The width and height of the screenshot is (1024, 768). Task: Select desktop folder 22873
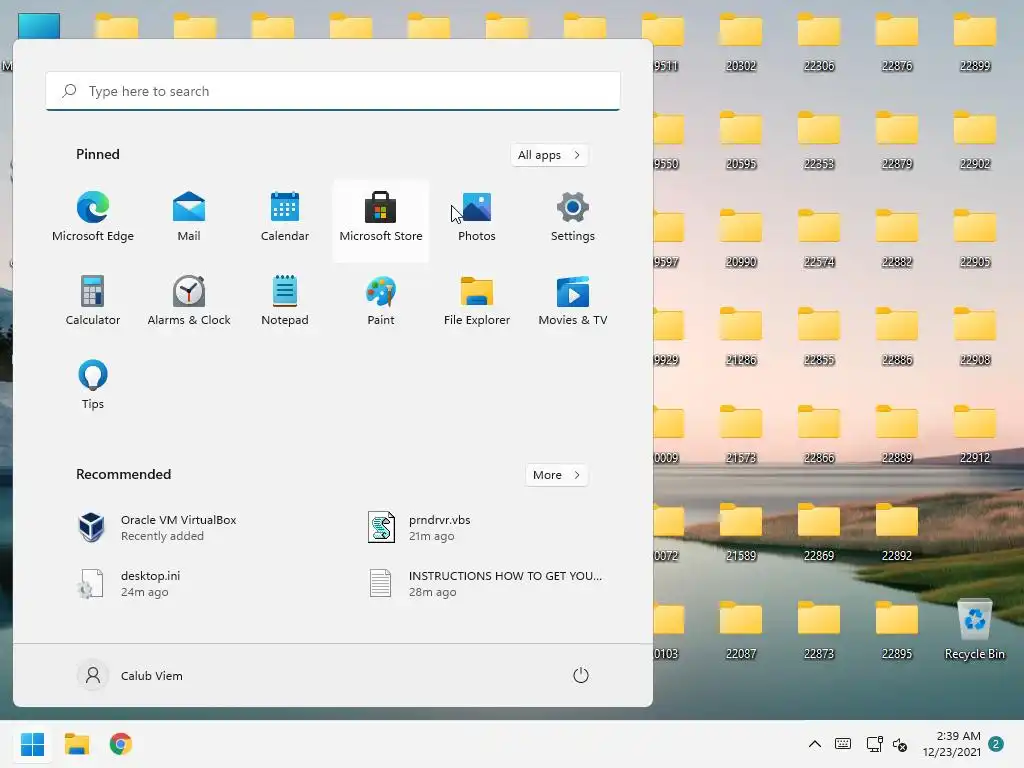coord(819,630)
